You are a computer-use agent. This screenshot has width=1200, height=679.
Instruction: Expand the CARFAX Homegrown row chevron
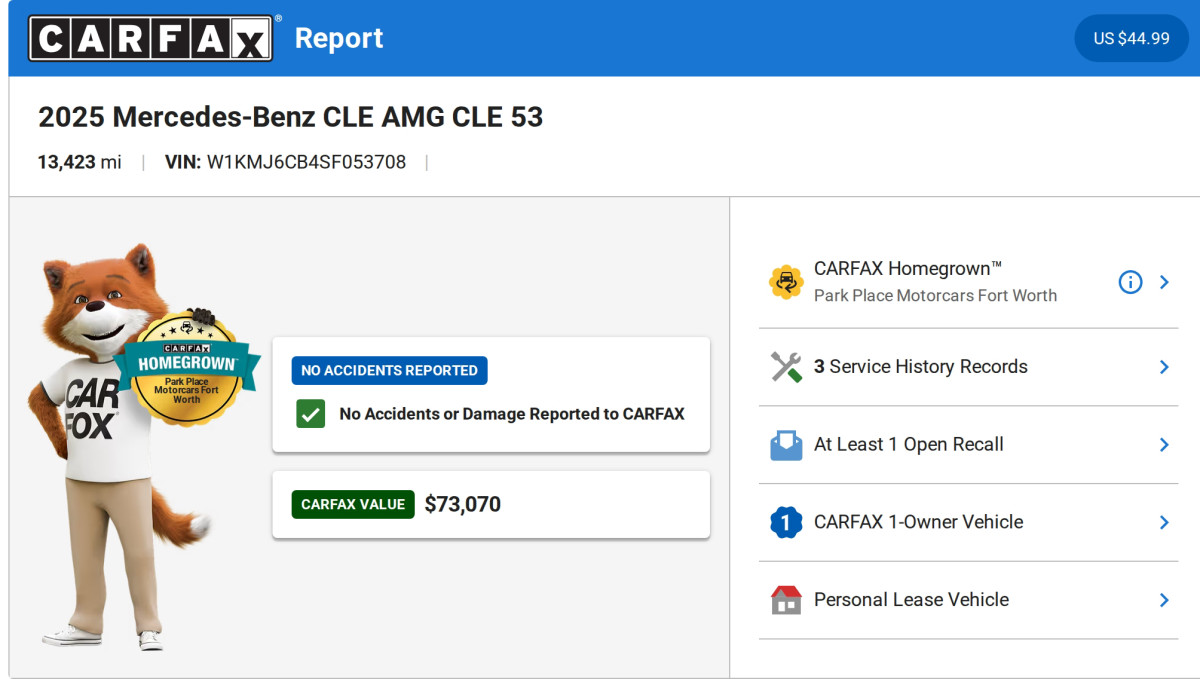pyautogui.click(x=1164, y=282)
